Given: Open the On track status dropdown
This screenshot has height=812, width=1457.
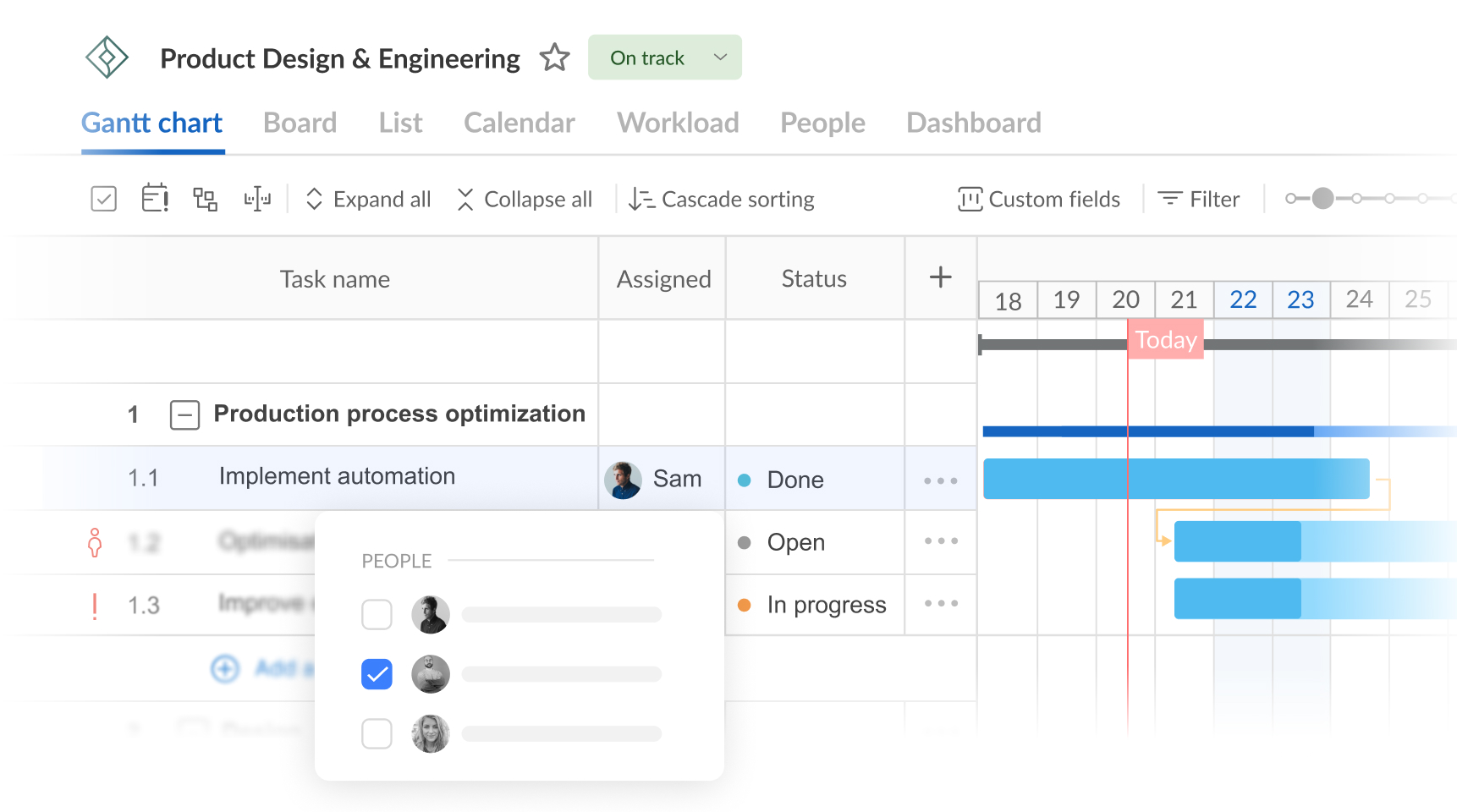Looking at the screenshot, I should click(x=665, y=58).
